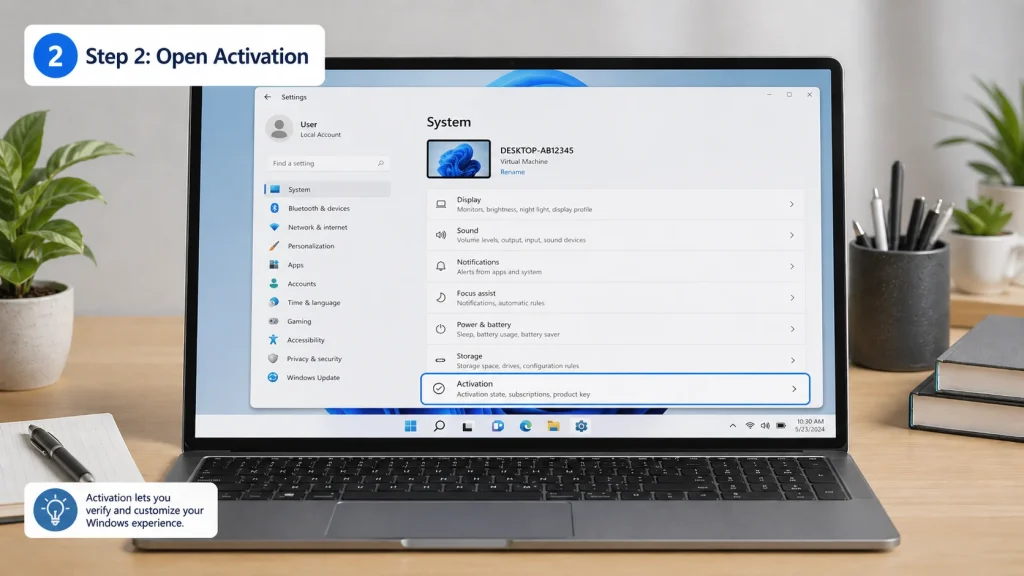1024x576 pixels.
Task: Select the Notifications bell icon
Action: point(440,266)
